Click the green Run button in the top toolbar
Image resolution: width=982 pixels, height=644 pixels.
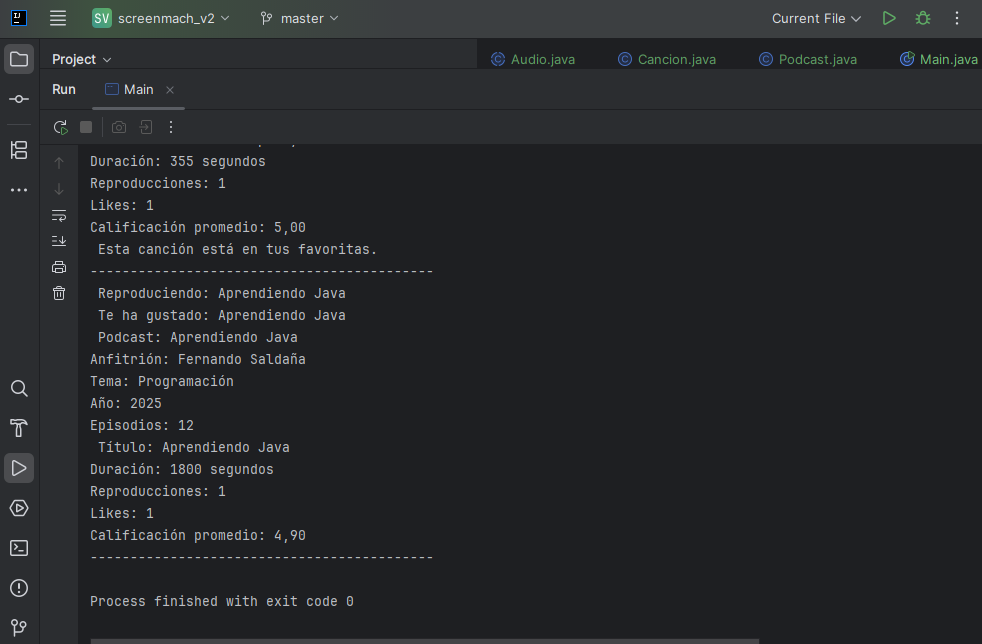click(x=889, y=18)
